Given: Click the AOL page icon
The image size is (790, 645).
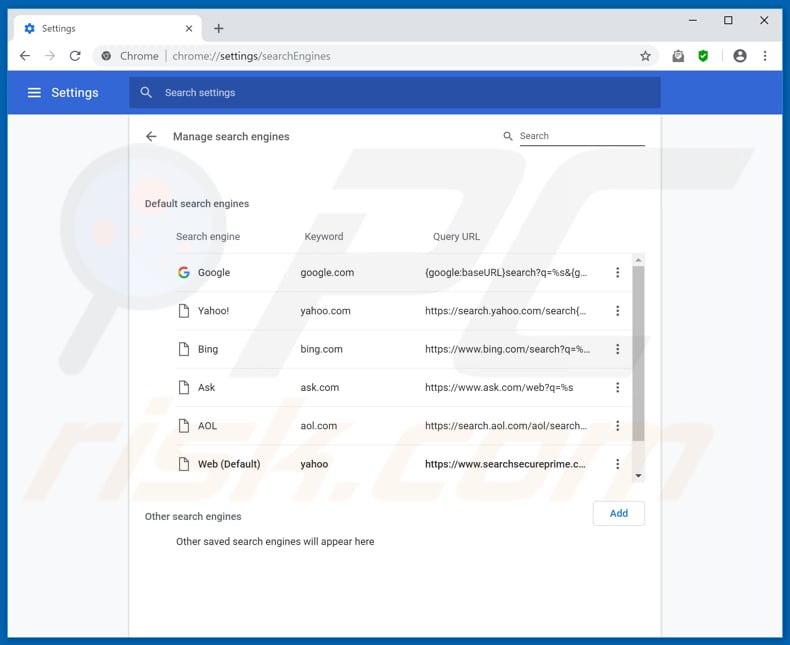Looking at the screenshot, I should click(x=184, y=426).
